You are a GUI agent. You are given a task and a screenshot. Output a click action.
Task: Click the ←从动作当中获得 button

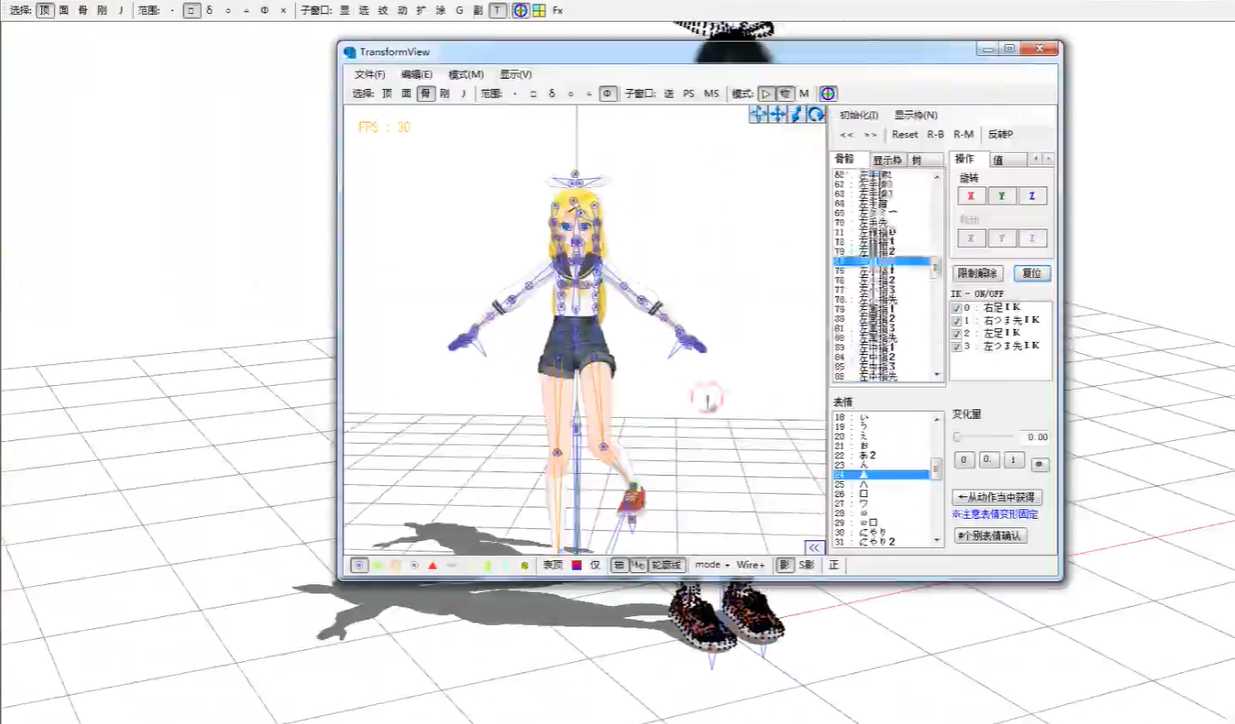pos(998,497)
